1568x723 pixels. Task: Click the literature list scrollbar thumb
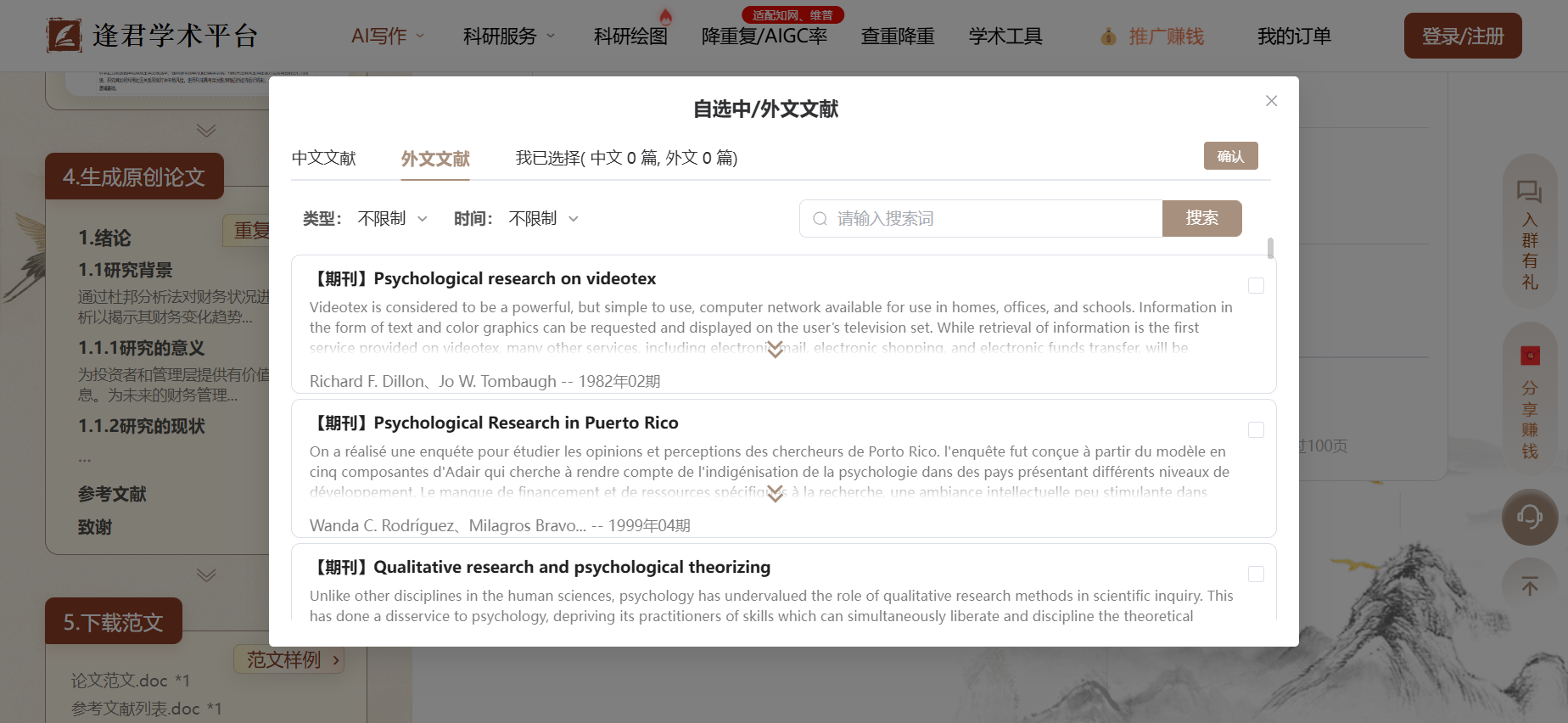(x=1270, y=248)
